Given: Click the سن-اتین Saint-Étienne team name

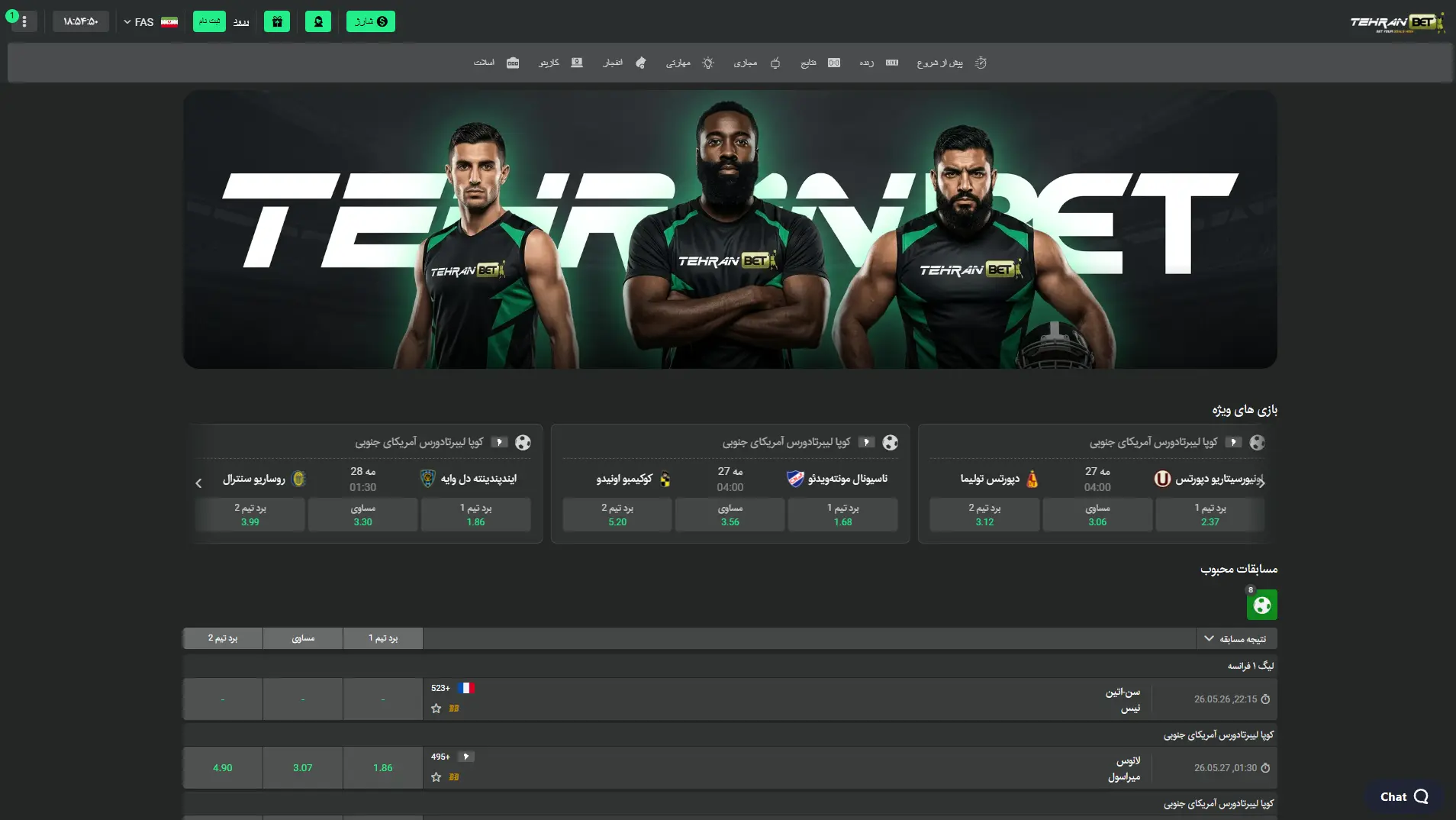Looking at the screenshot, I should [x=1123, y=692].
